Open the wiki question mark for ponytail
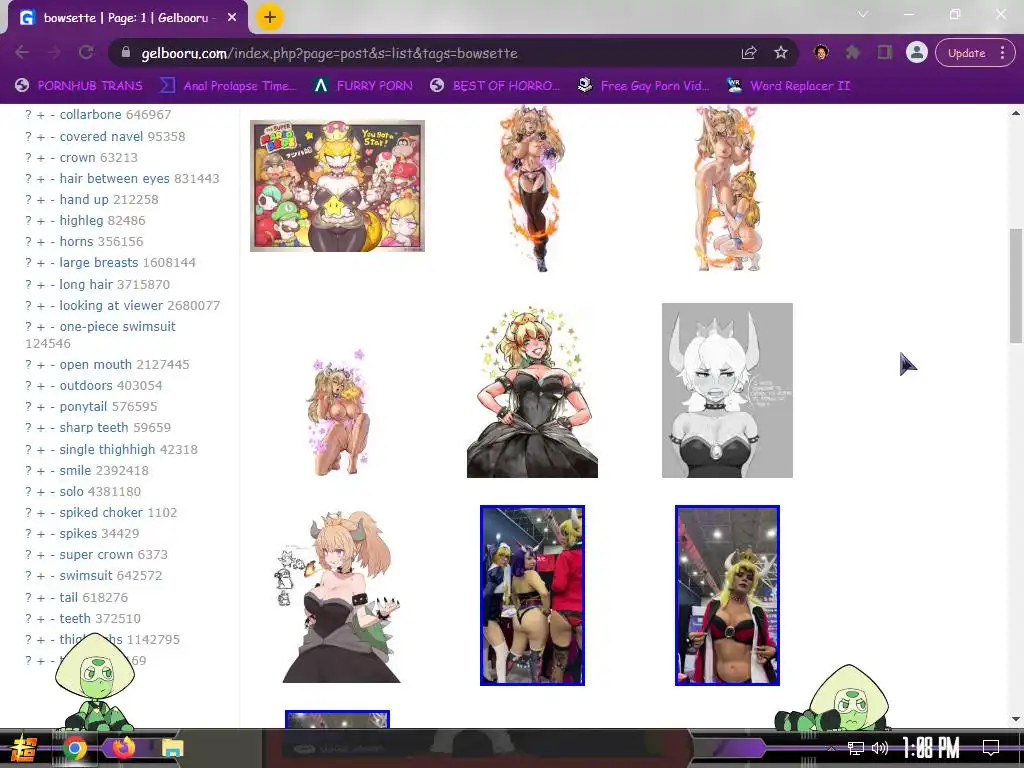This screenshot has height=768, width=1024. (28, 406)
